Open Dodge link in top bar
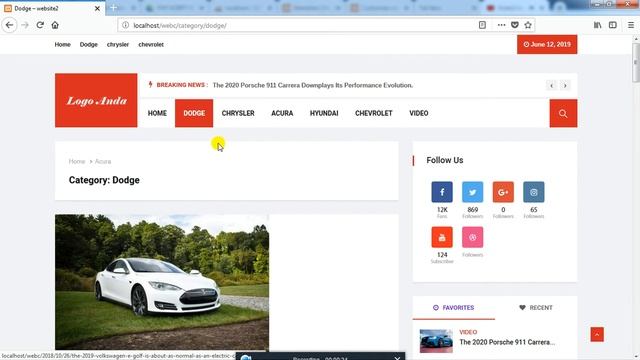Screen dimensions: 640x360 89,44
